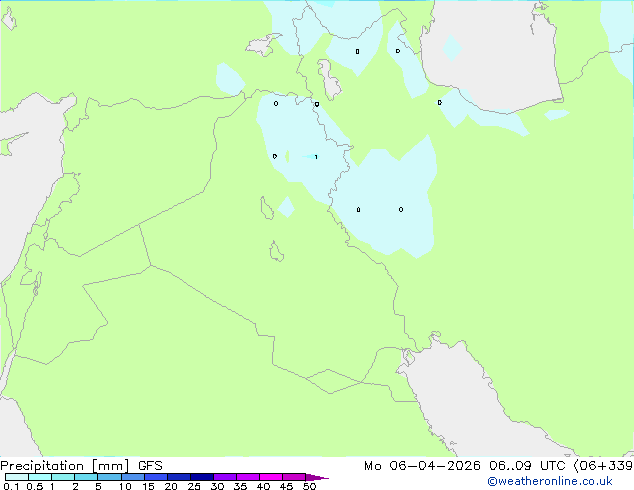Click the 25 mm dark blue swatch
The image size is (634, 490).
click(x=202, y=477)
